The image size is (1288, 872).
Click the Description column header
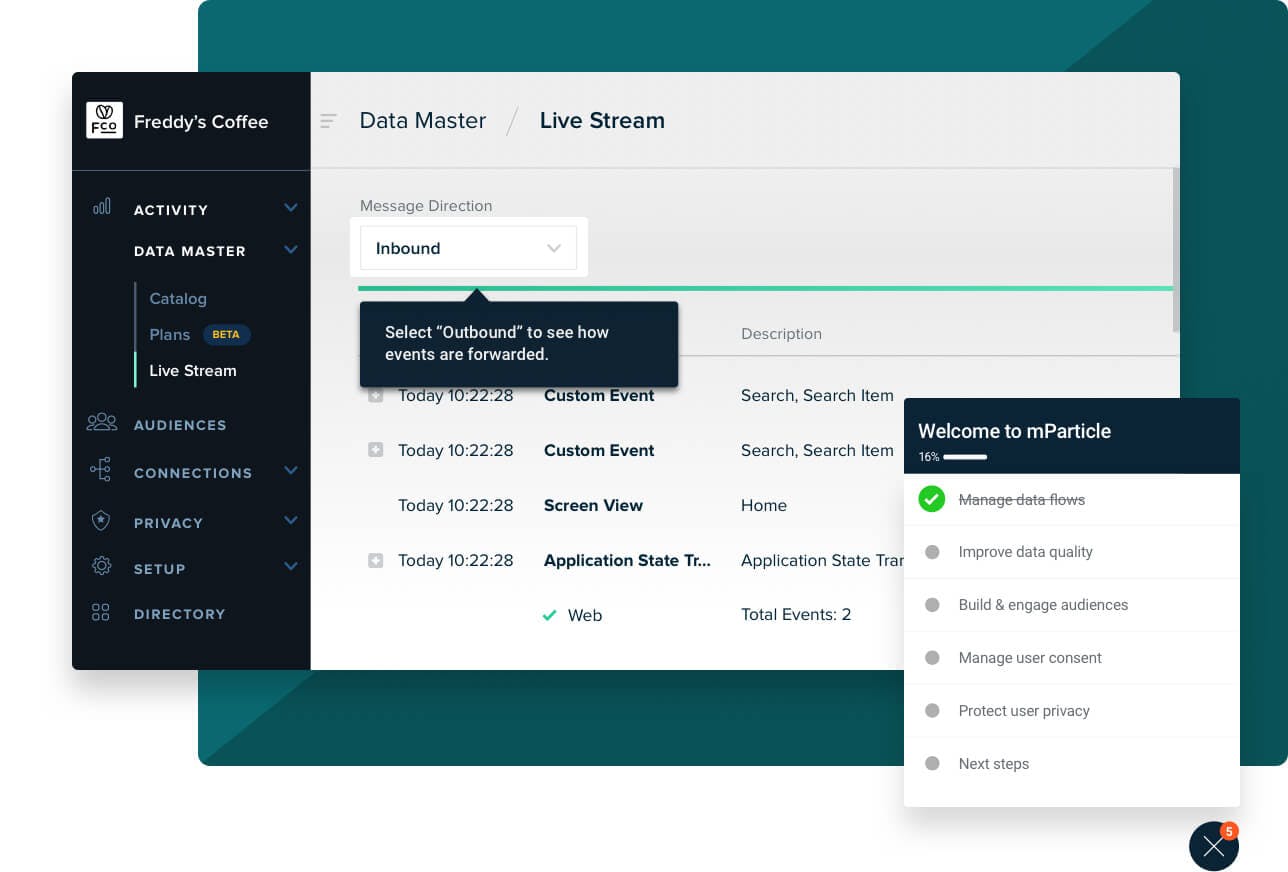pos(781,334)
